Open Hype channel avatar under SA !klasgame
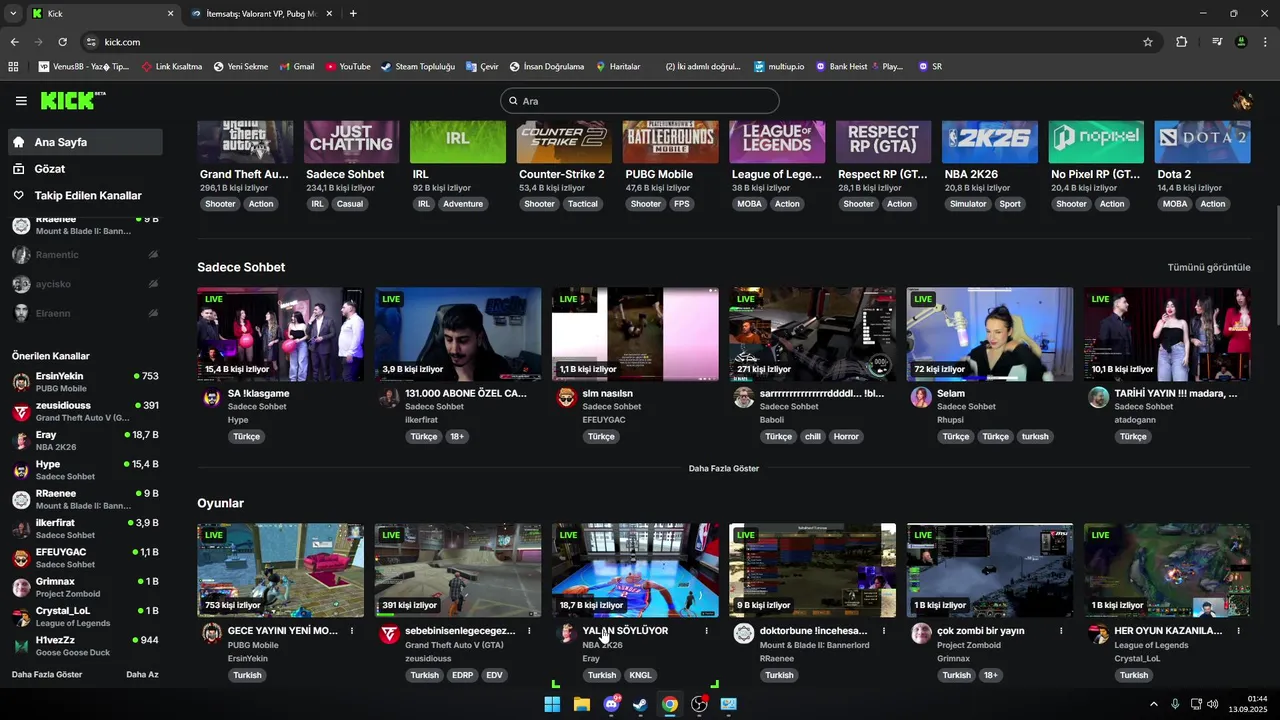This screenshot has width=1280, height=720. point(211,398)
